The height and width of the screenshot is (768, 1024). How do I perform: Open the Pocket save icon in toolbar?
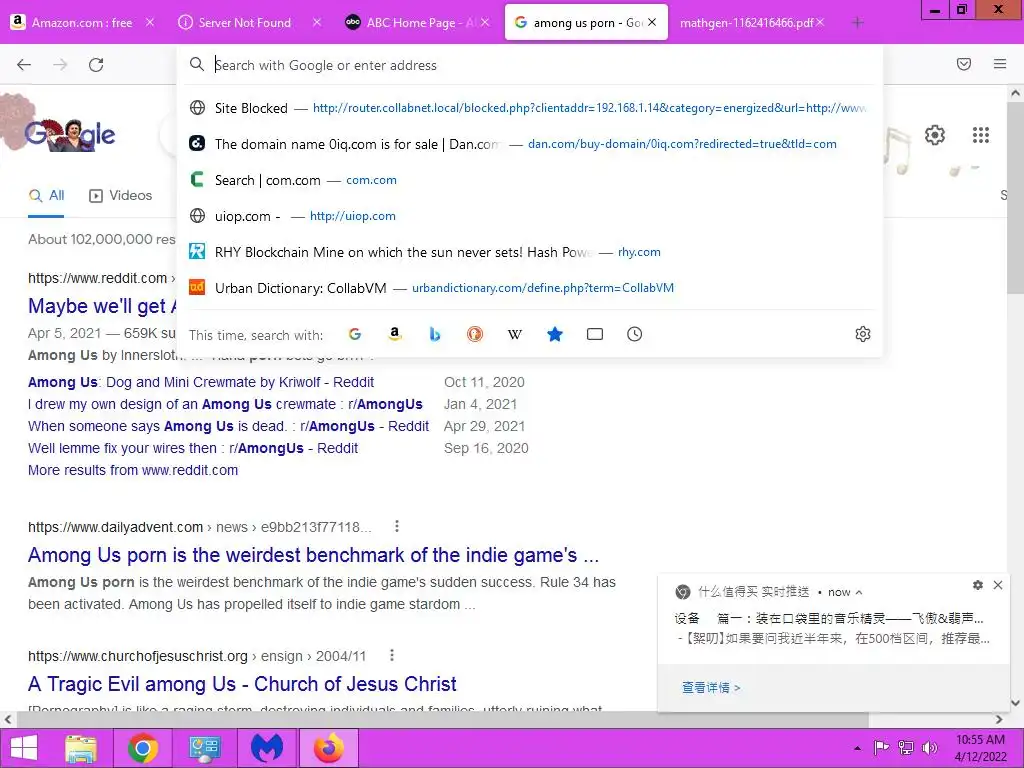click(964, 64)
